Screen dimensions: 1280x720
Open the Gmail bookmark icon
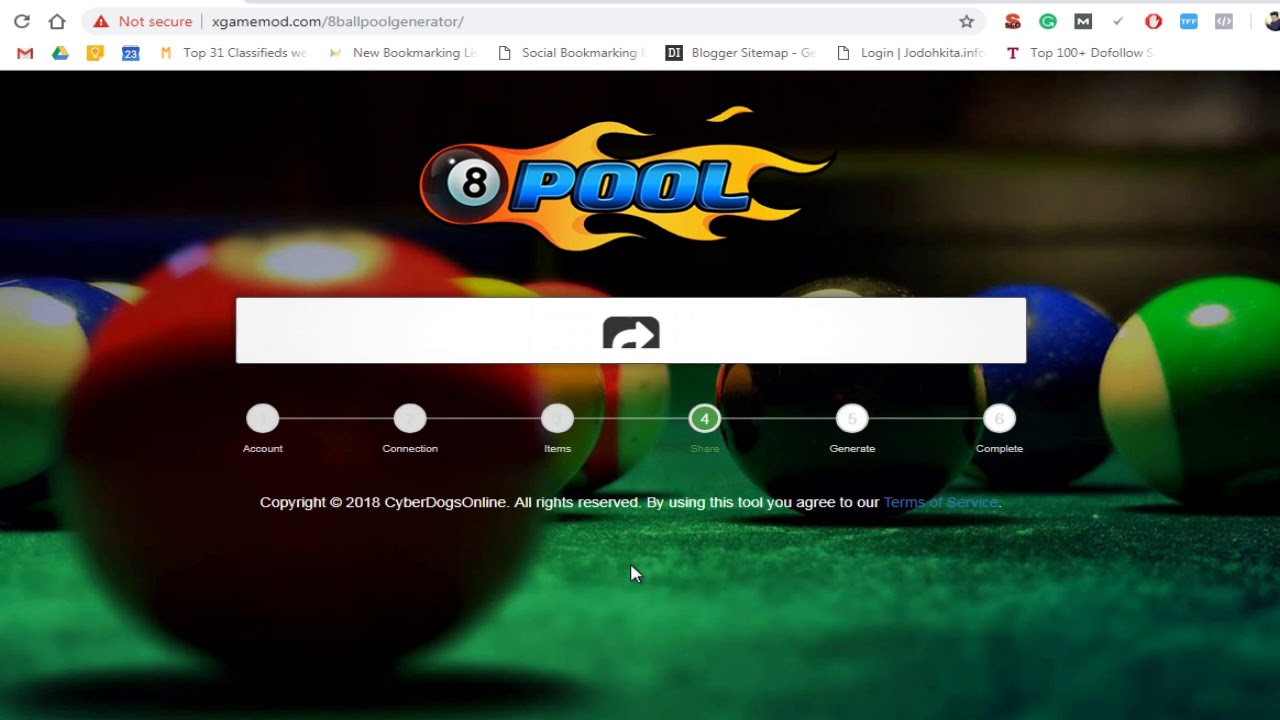pos(25,53)
